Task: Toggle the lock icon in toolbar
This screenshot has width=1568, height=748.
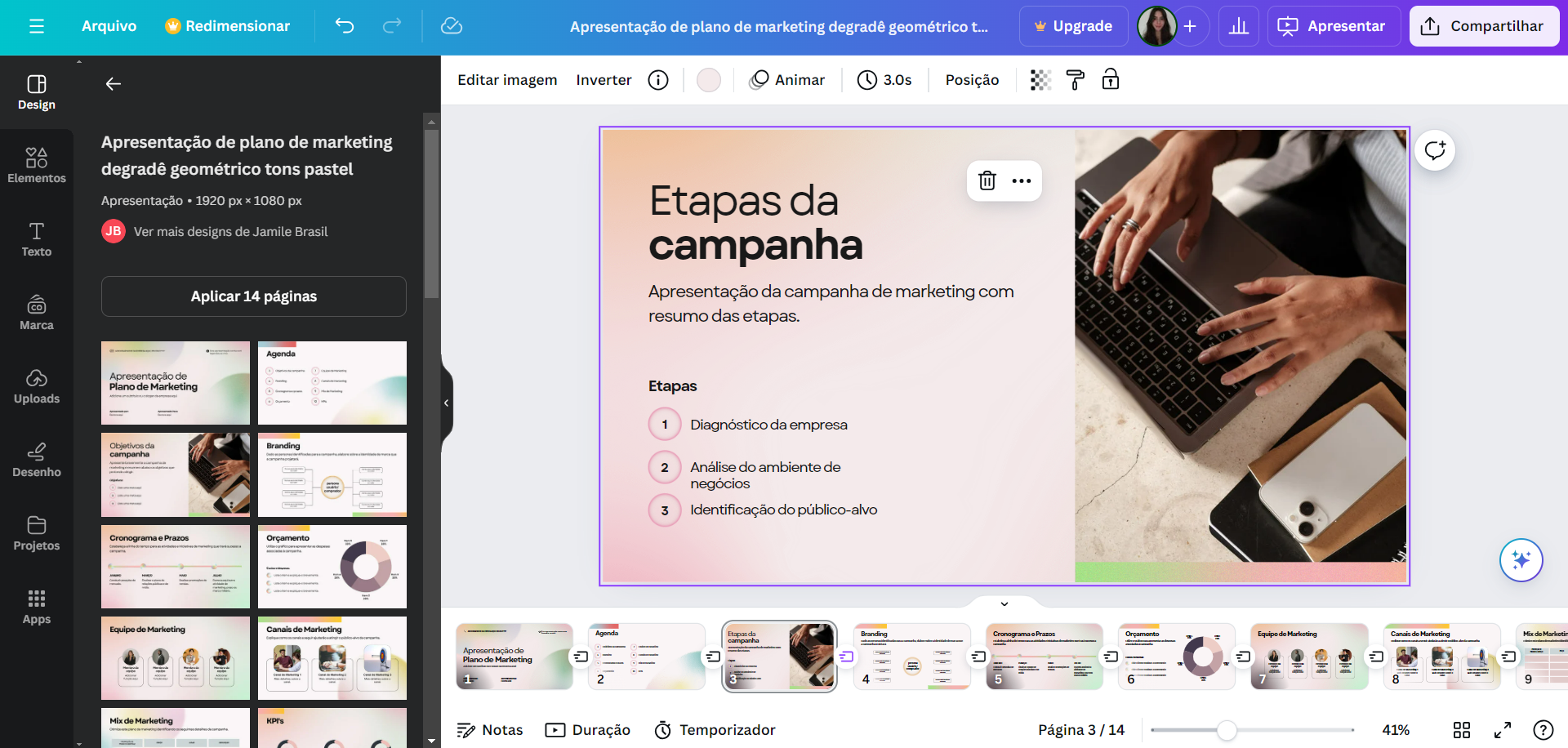Action: 1111,80
